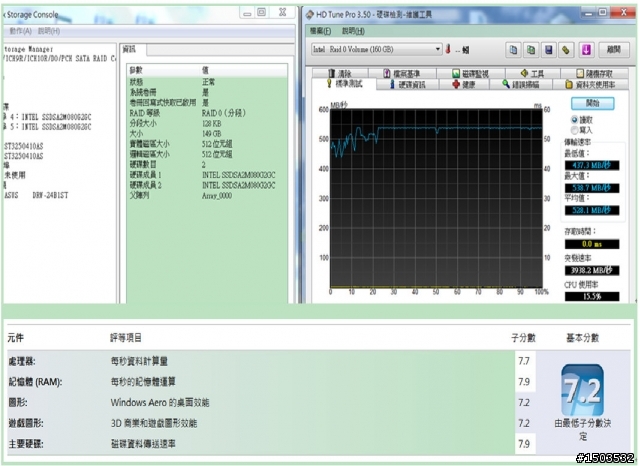Click the CPU usage 15.5% field
The height and width of the screenshot is (466, 640).
tap(591, 297)
